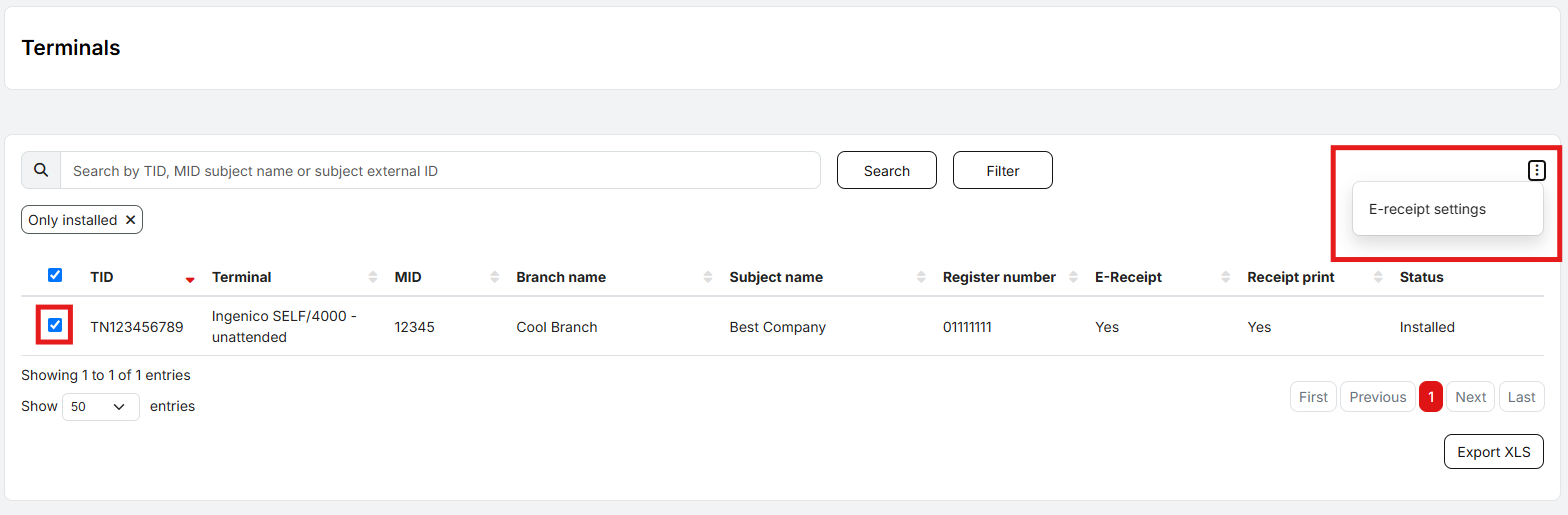Click the Status column header
1568x515 pixels.
[1422, 277]
